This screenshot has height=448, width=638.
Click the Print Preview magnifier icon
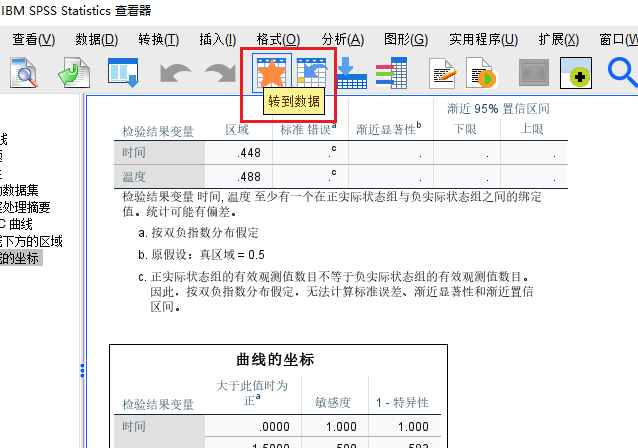pos(24,73)
